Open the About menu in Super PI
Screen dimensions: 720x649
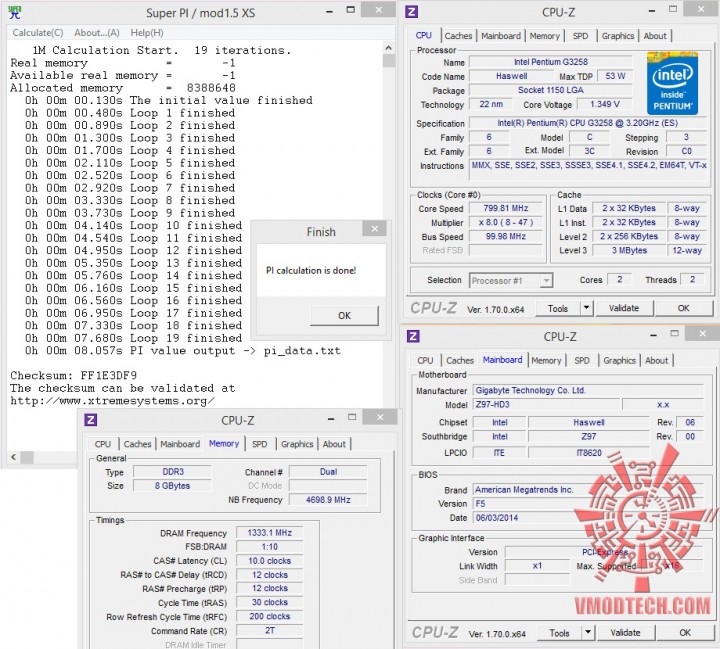click(x=97, y=33)
